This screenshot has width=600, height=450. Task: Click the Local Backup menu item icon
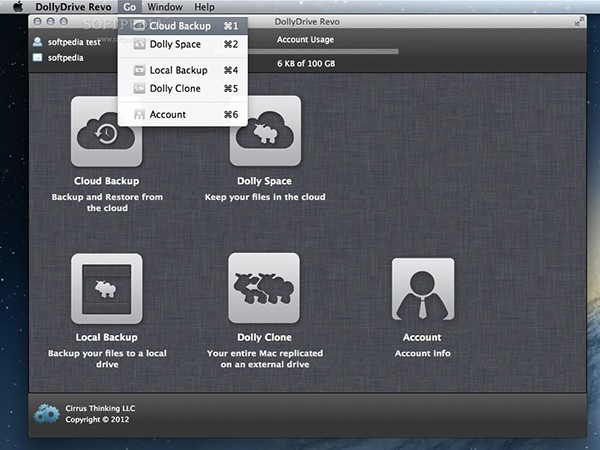[x=139, y=70]
